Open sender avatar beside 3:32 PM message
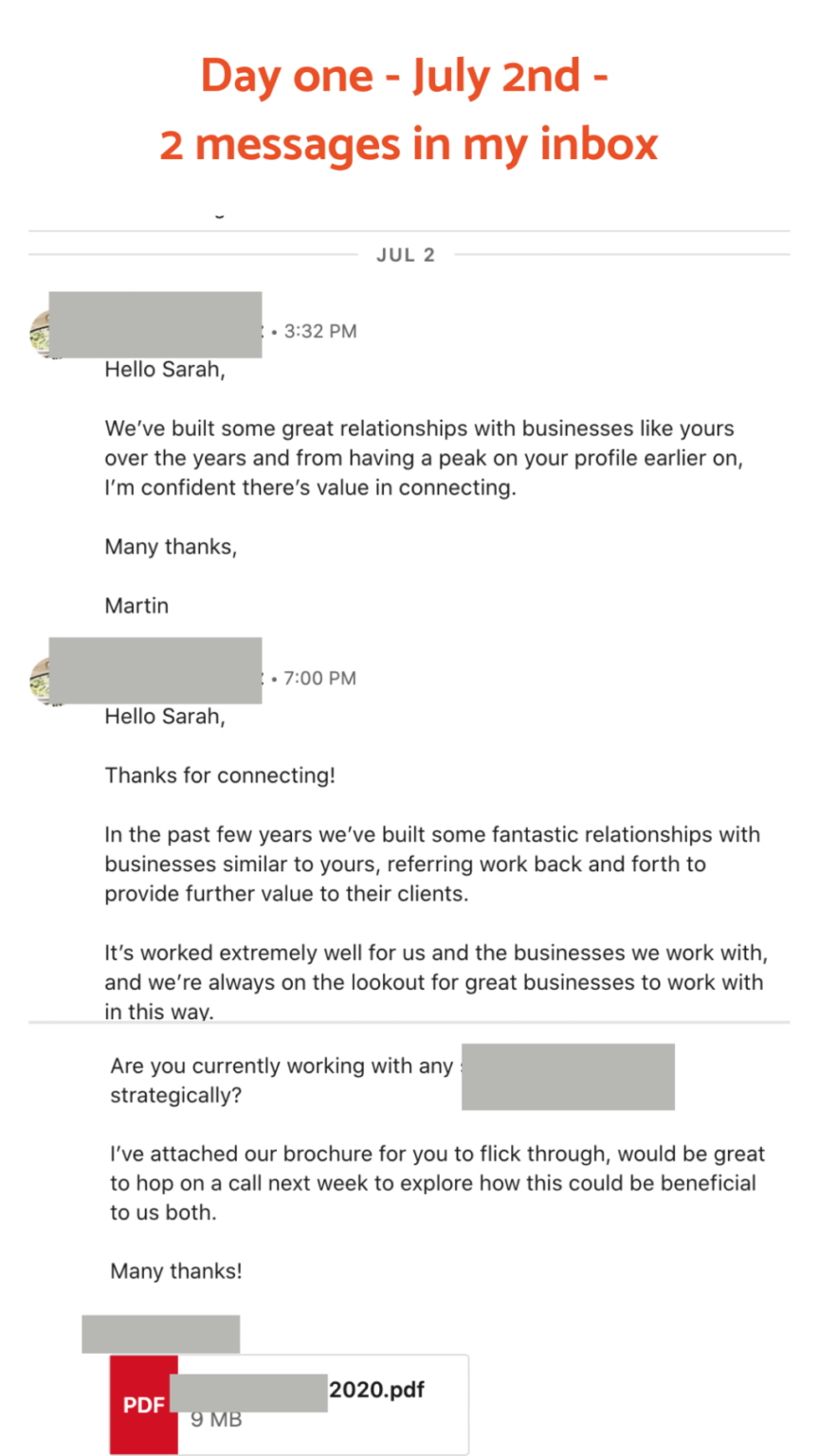 pyautogui.click(x=40, y=334)
